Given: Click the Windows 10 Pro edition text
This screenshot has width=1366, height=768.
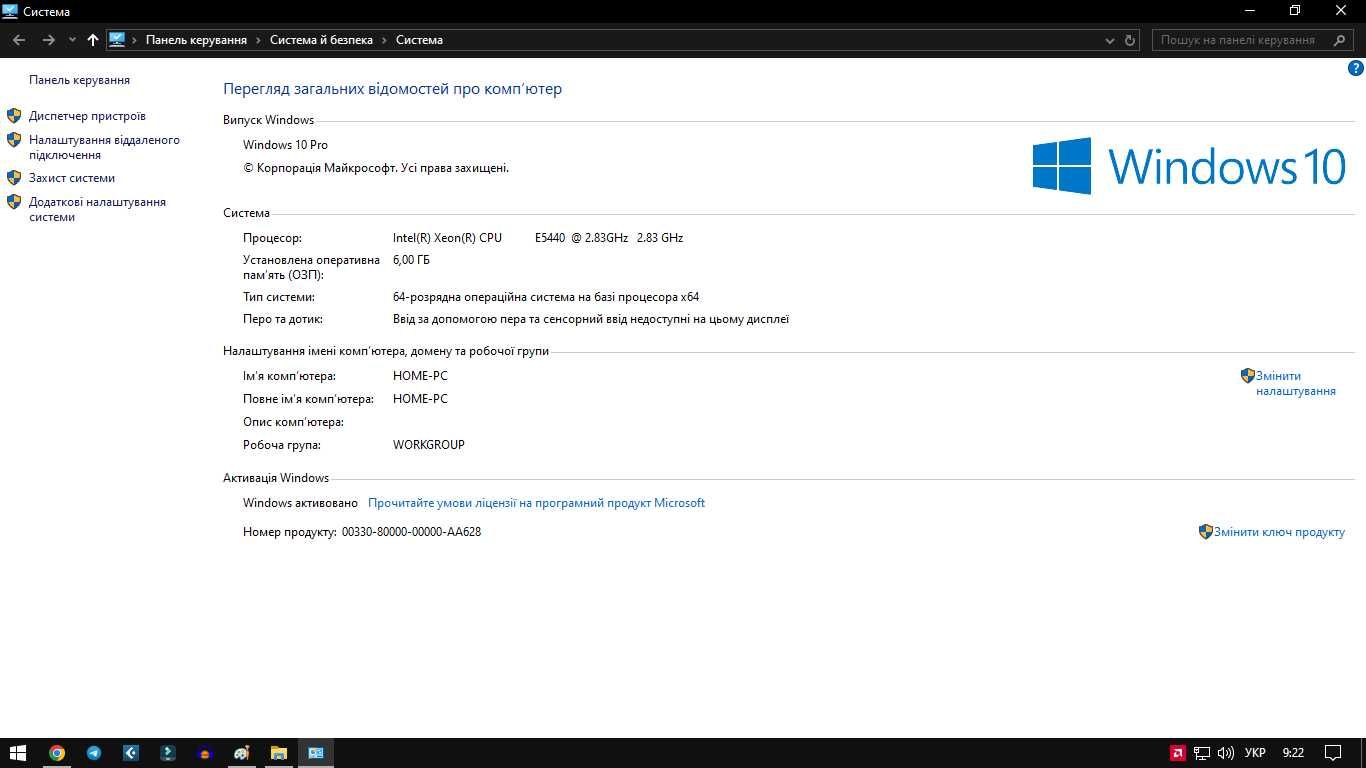Looking at the screenshot, I should coord(285,145).
